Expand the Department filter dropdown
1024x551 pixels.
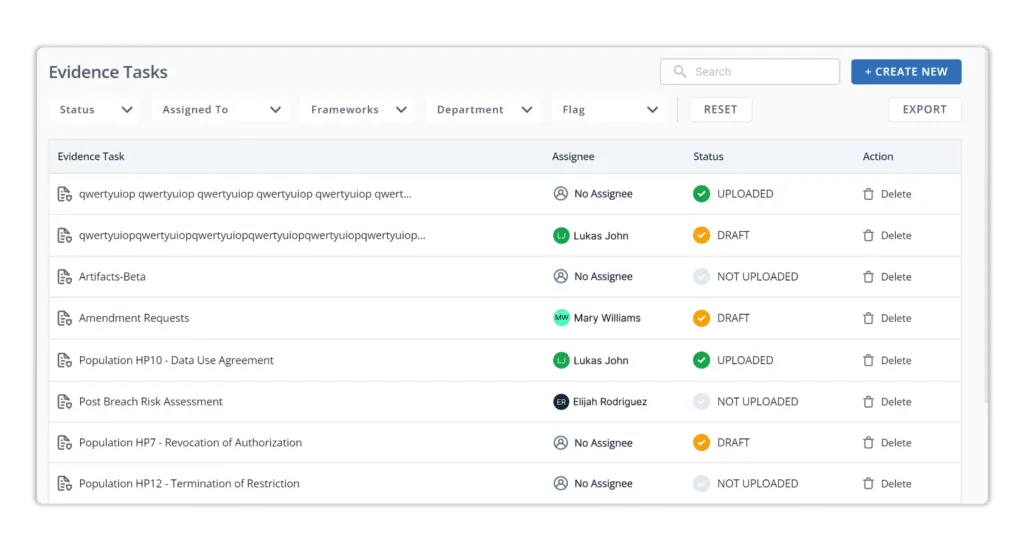pyautogui.click(x=484, y=110)
